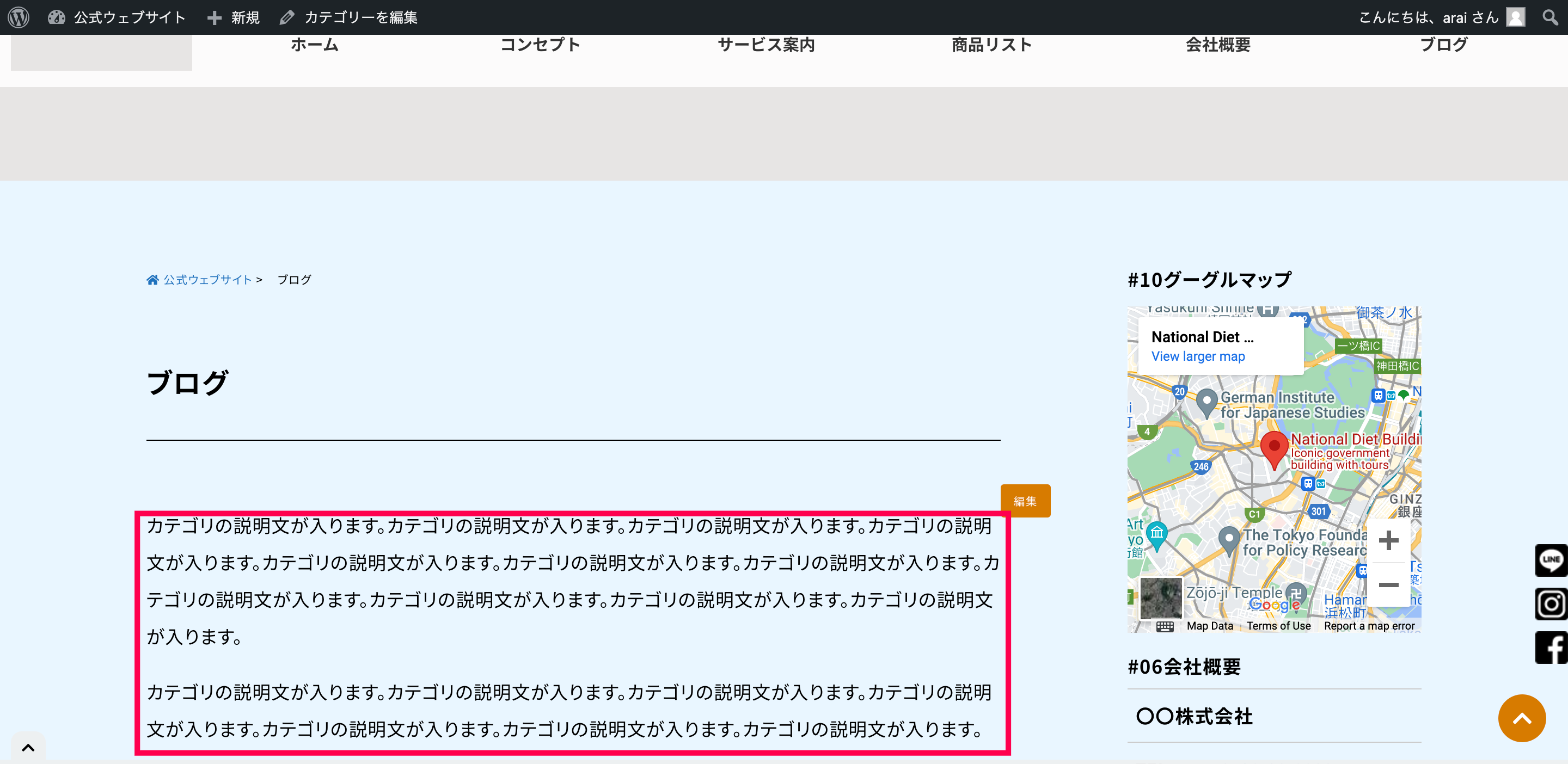Click the map keyboard shortcuts icon
The image size is (1568, 764).
tap(1165, 626)
